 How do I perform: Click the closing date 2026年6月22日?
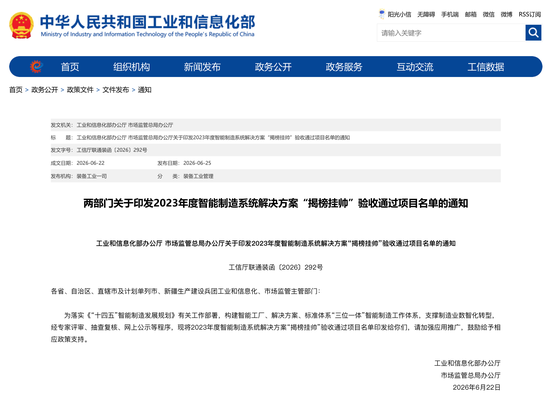(x=476, y=387)
